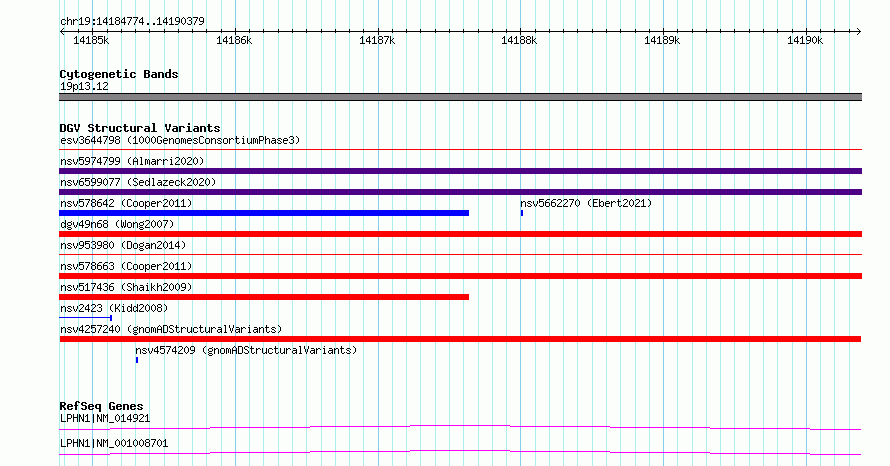This screenshot has height=466, width=890.
Task: Select the LPHN1 NM_001008701 magenta transcript line
Action: [x=460, y=452]
